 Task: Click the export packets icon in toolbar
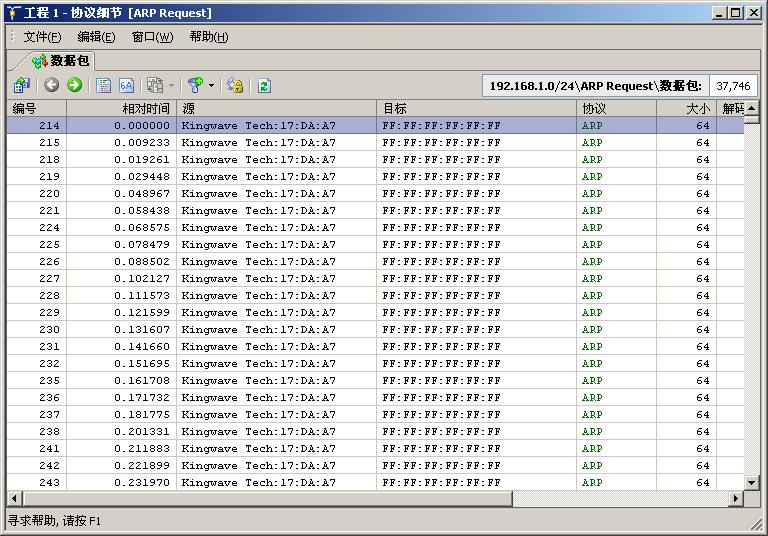tap(22, 86)
